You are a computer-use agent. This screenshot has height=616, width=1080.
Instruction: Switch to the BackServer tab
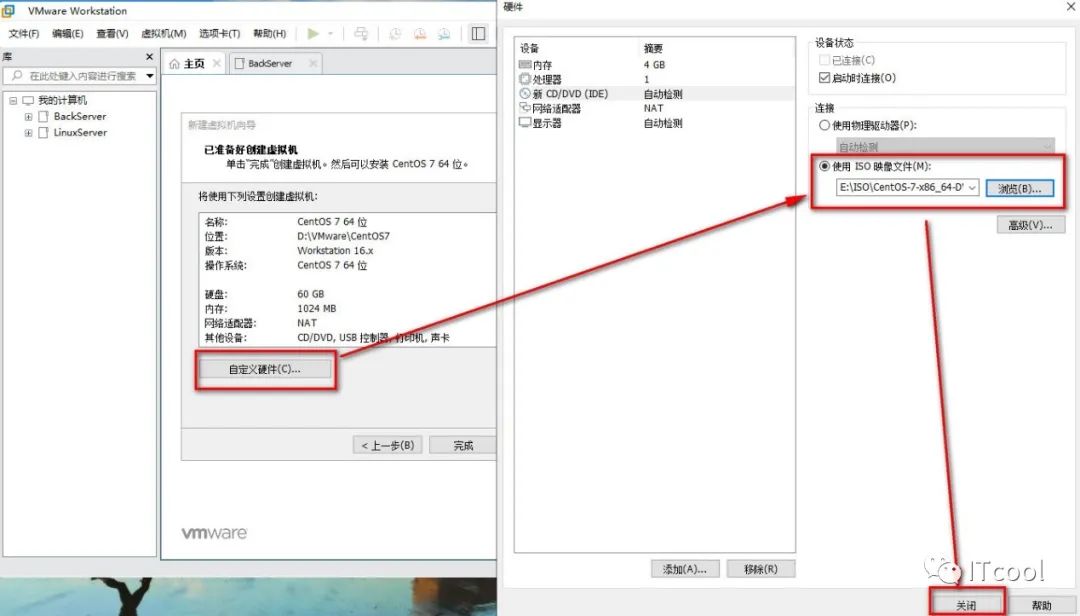click(x=270, y=63)
